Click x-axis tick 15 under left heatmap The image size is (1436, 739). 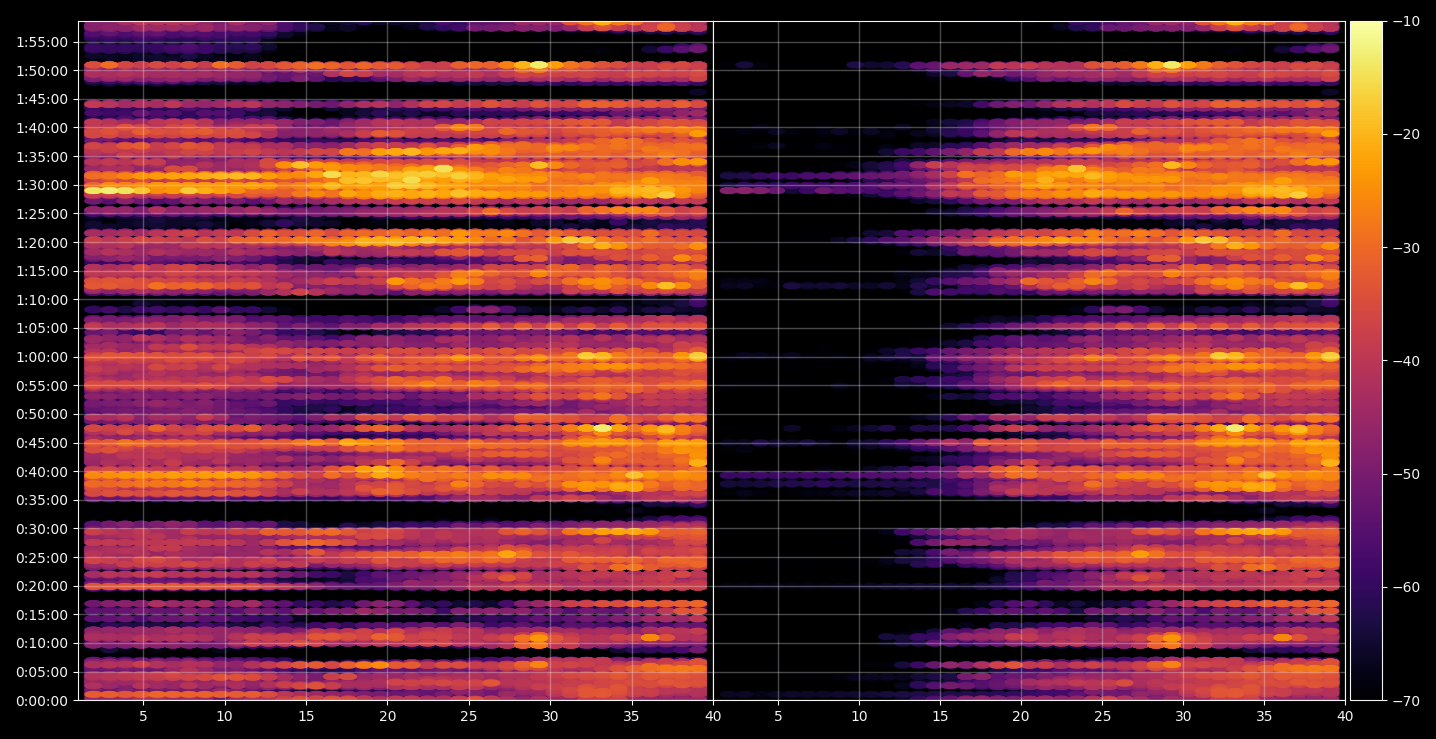point(306,716)
